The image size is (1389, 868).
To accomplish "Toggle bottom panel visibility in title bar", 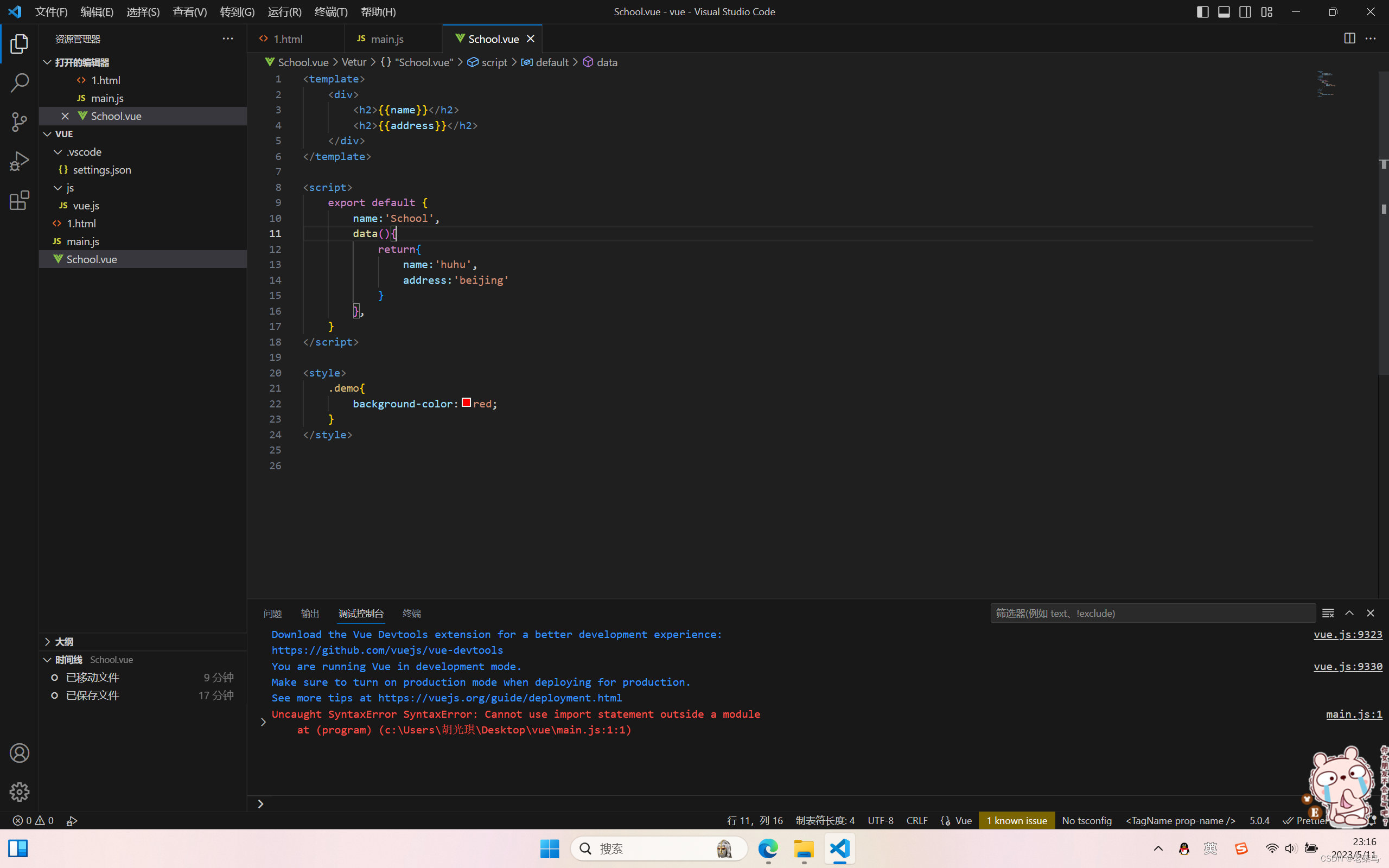I will point(1224,11).
